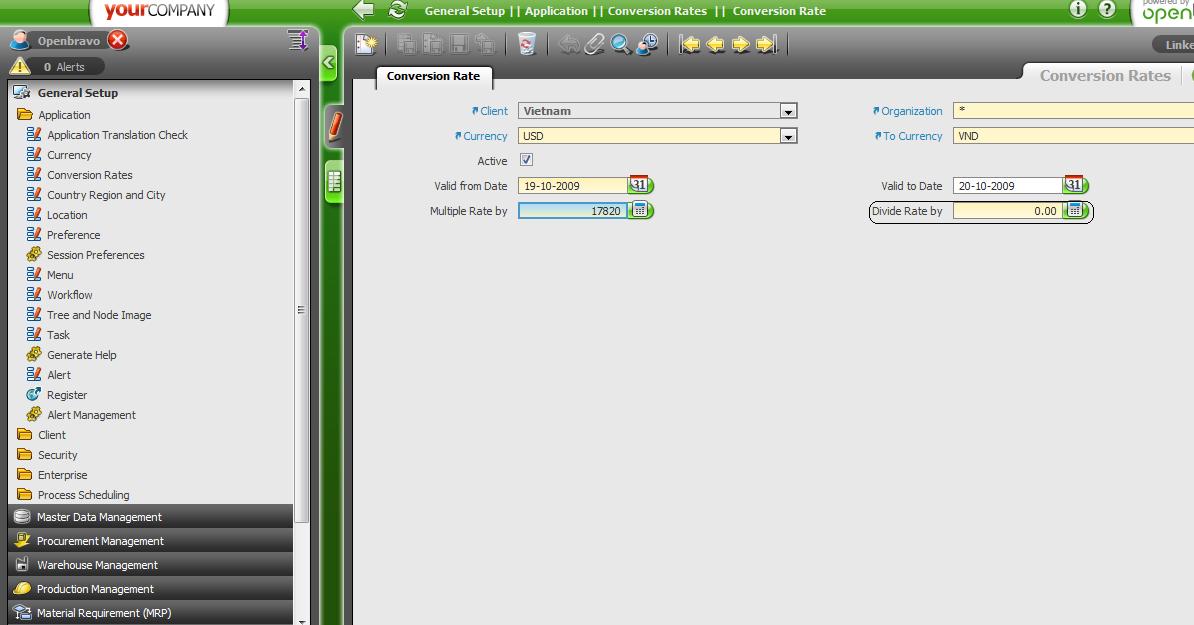Jump to the last record arrow
Viewport: 1194px width, 625px height.
click(767, 44)
